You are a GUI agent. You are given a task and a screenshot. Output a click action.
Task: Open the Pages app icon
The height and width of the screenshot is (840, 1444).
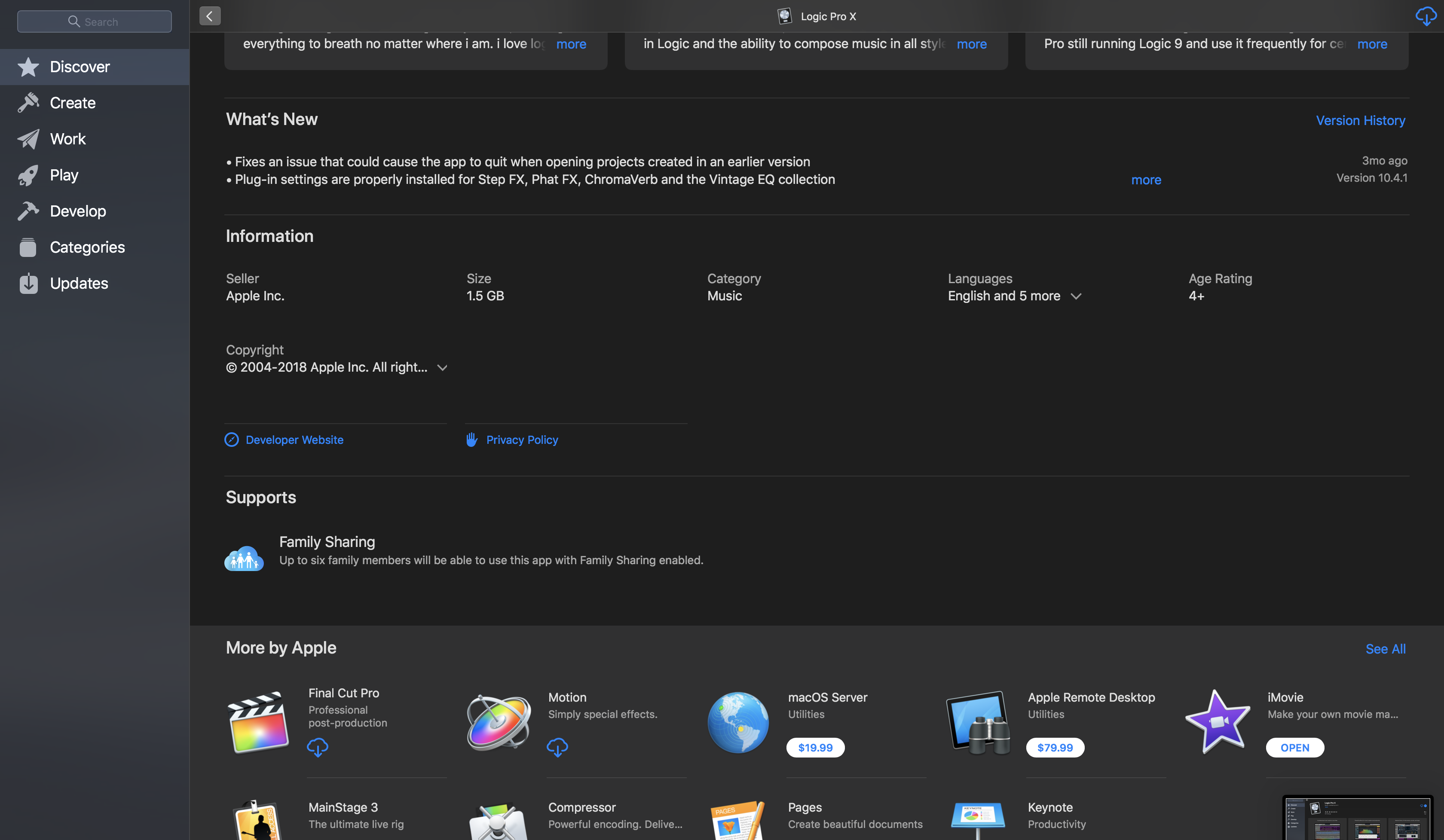tap(738, 821)
